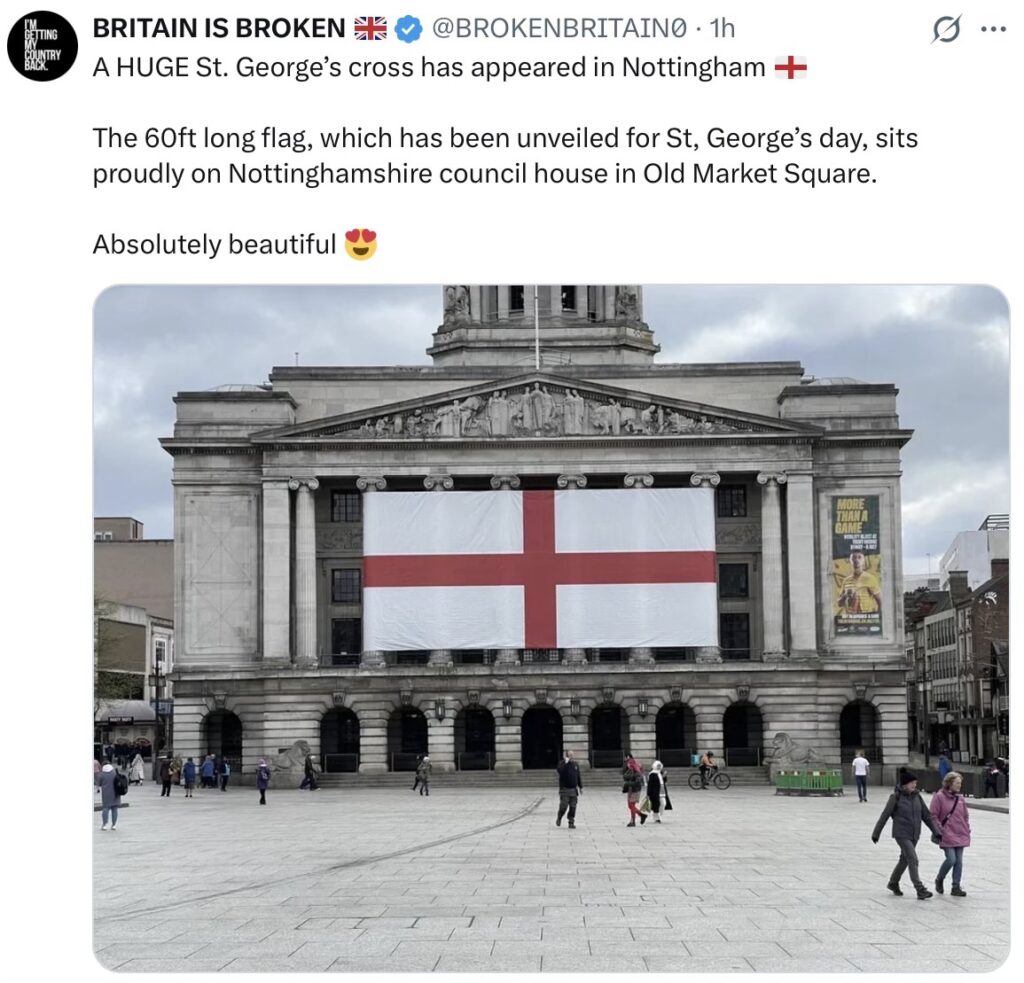
Task: Click the cyclist in the square photo
Action: click(709, 771)
